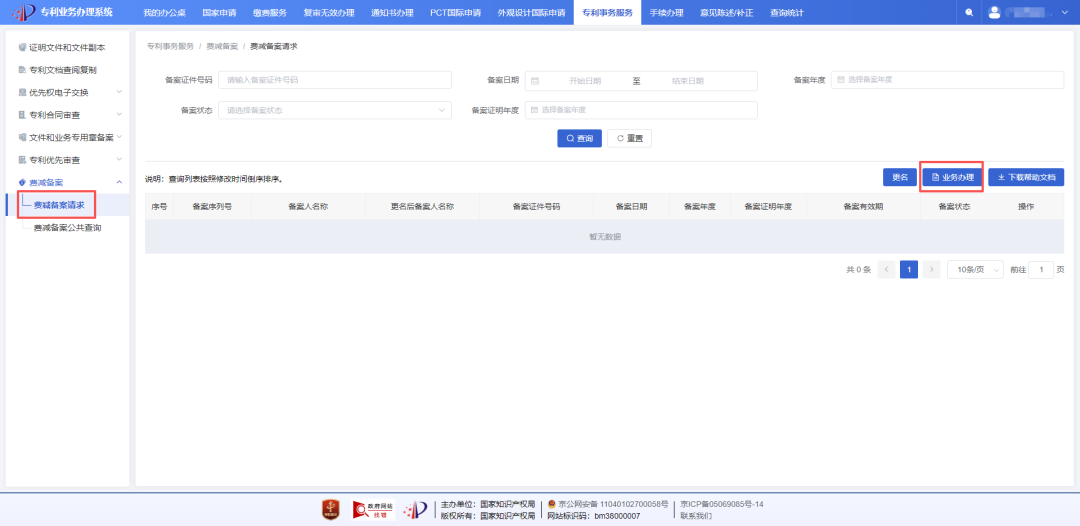Expand 专利合同审查 sidebar chevron
This screenshot has height=526, width=1080.
(119, 115)
